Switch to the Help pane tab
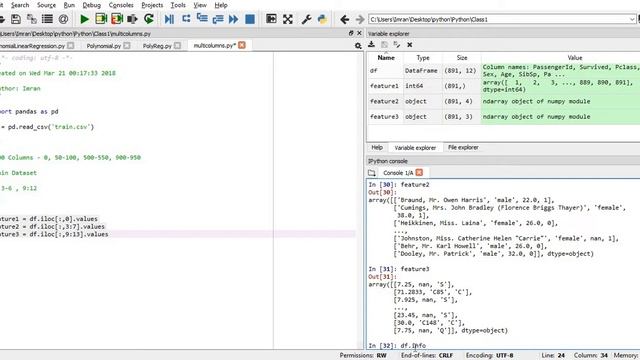 (377, 147)
